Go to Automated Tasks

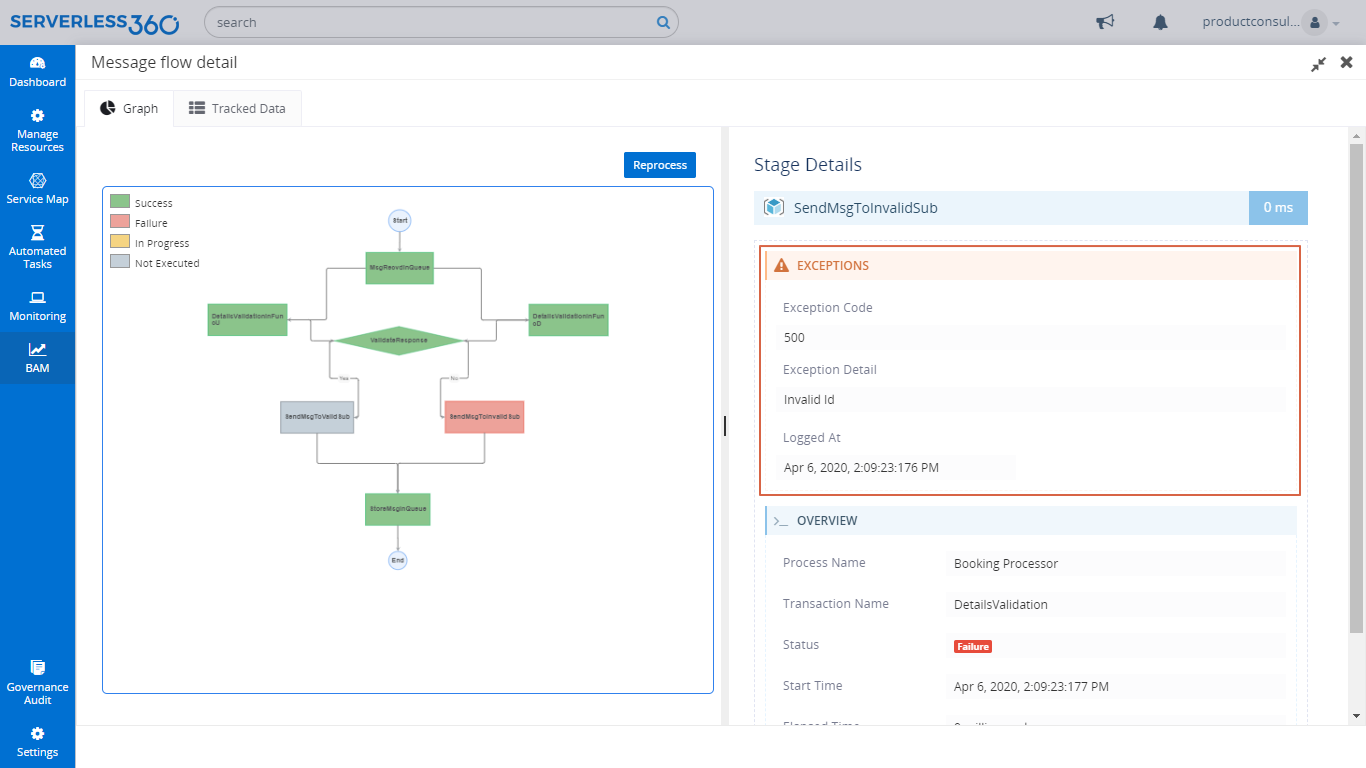(x=37, y=247)
